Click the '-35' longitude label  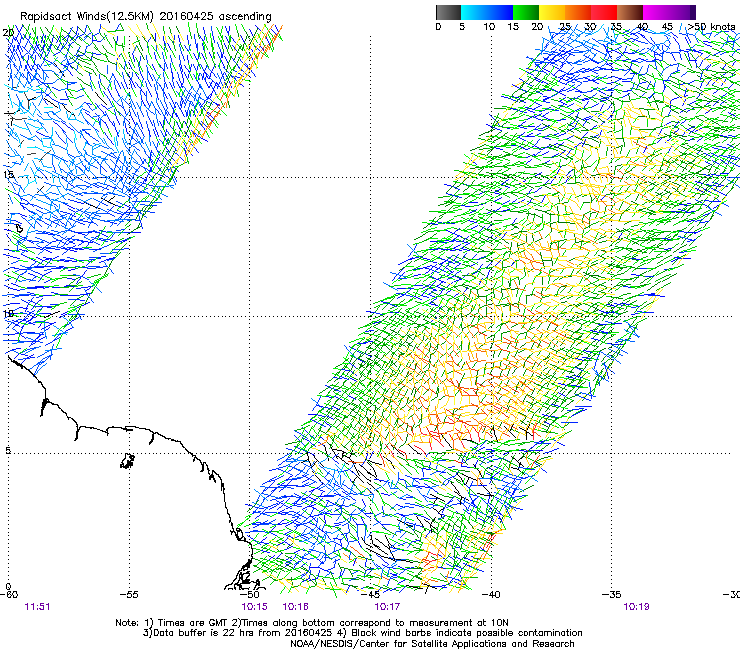click(612, 594)
